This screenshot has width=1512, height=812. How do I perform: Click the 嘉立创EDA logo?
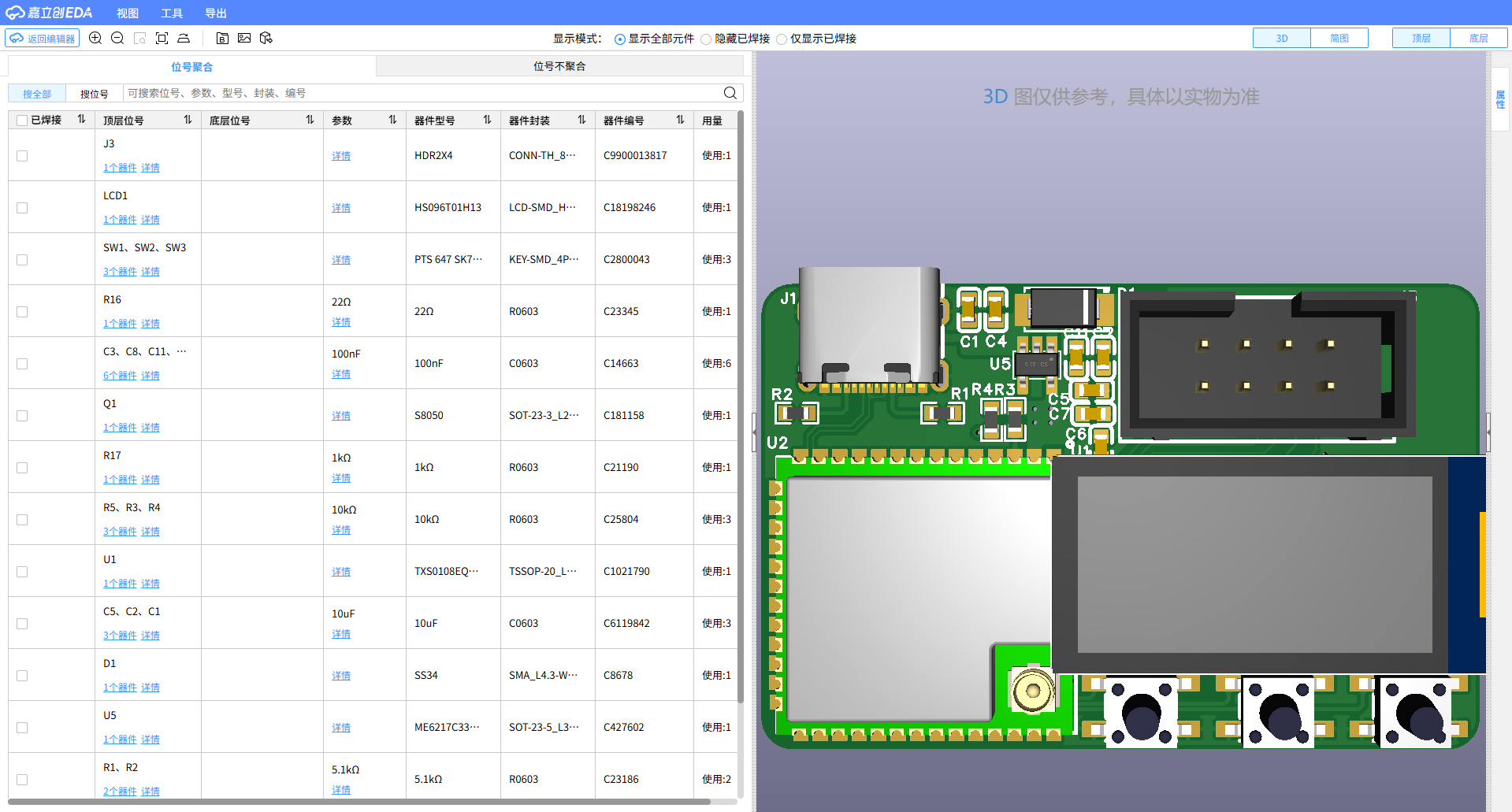click(50, 13)
